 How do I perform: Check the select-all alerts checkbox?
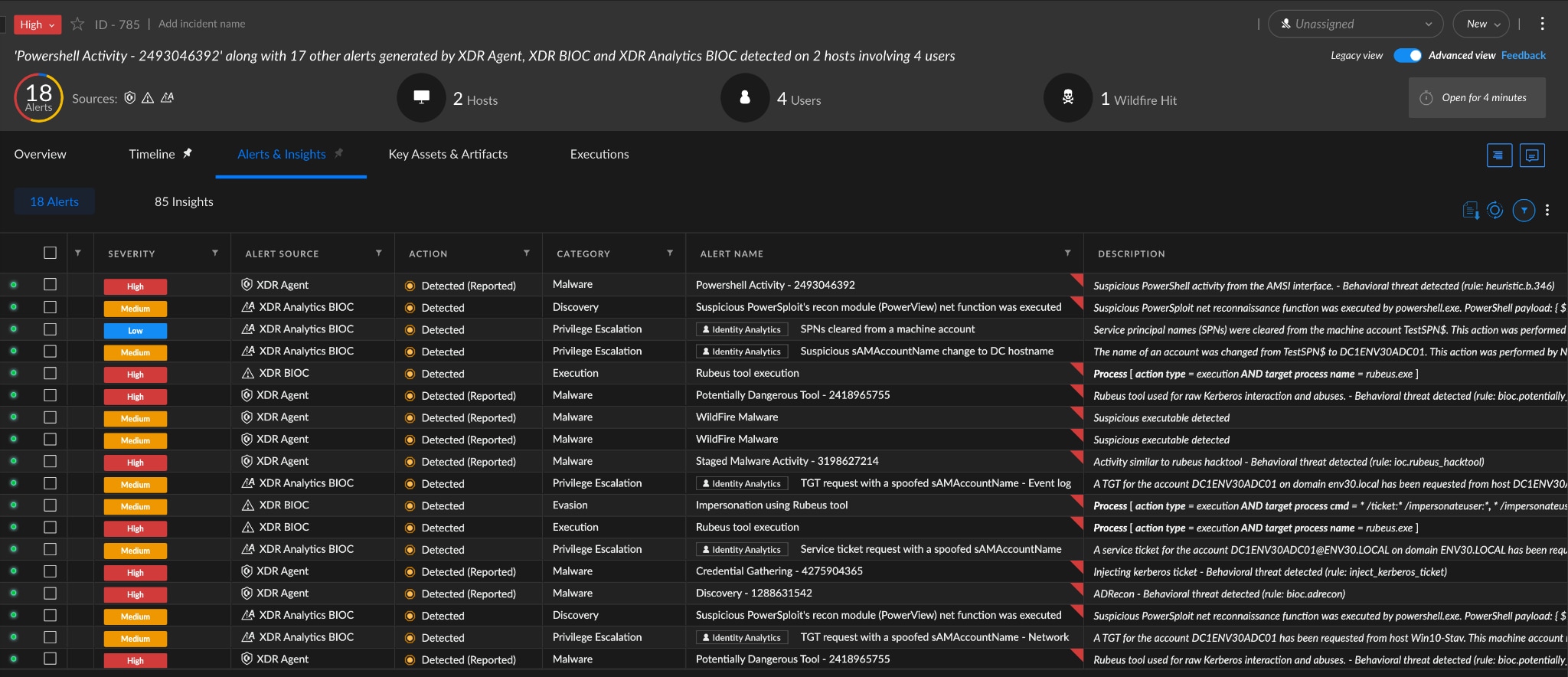coord(51,253)
